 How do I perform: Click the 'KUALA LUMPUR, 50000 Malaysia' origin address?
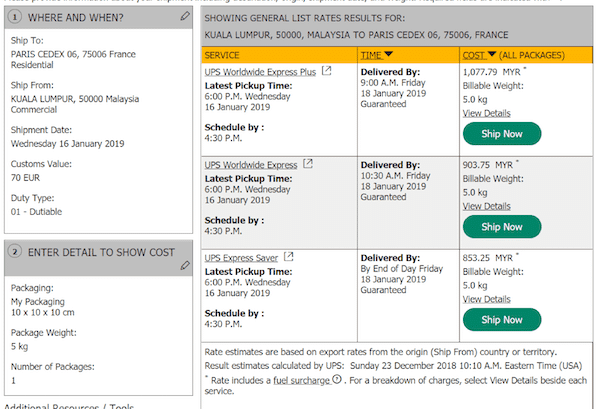pyautogui.click(x=75, y=99)
